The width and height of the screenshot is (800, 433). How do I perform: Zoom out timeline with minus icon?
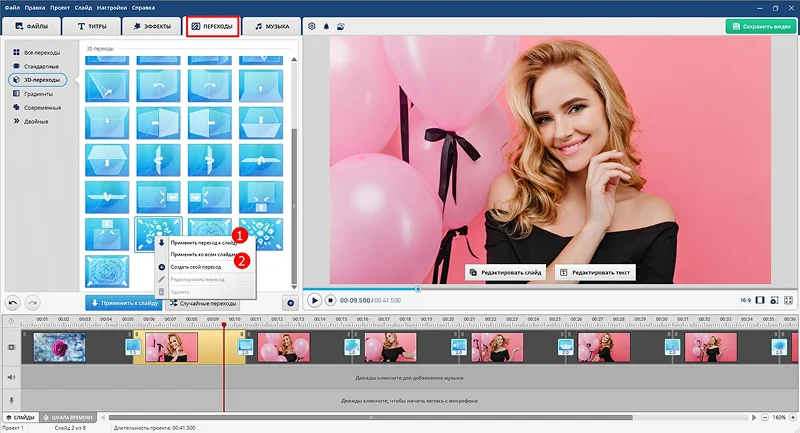765,417
